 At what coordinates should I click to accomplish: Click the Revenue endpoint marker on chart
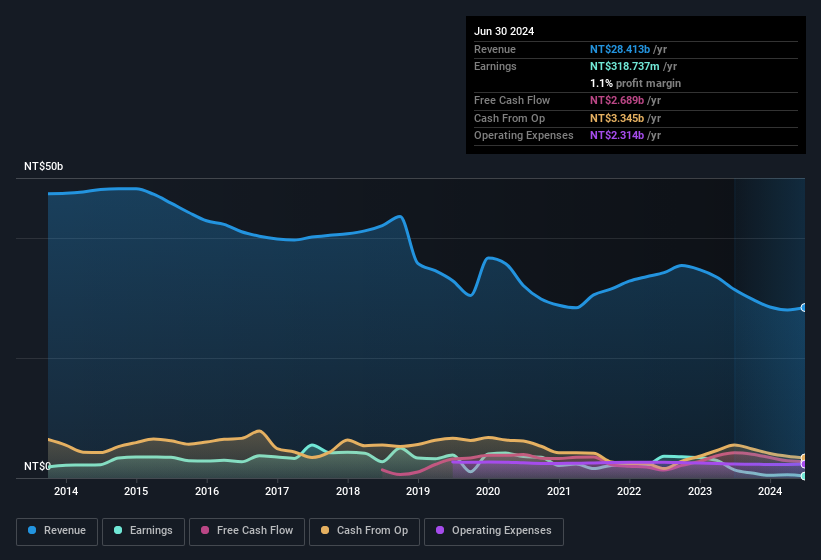coord(804,308)
